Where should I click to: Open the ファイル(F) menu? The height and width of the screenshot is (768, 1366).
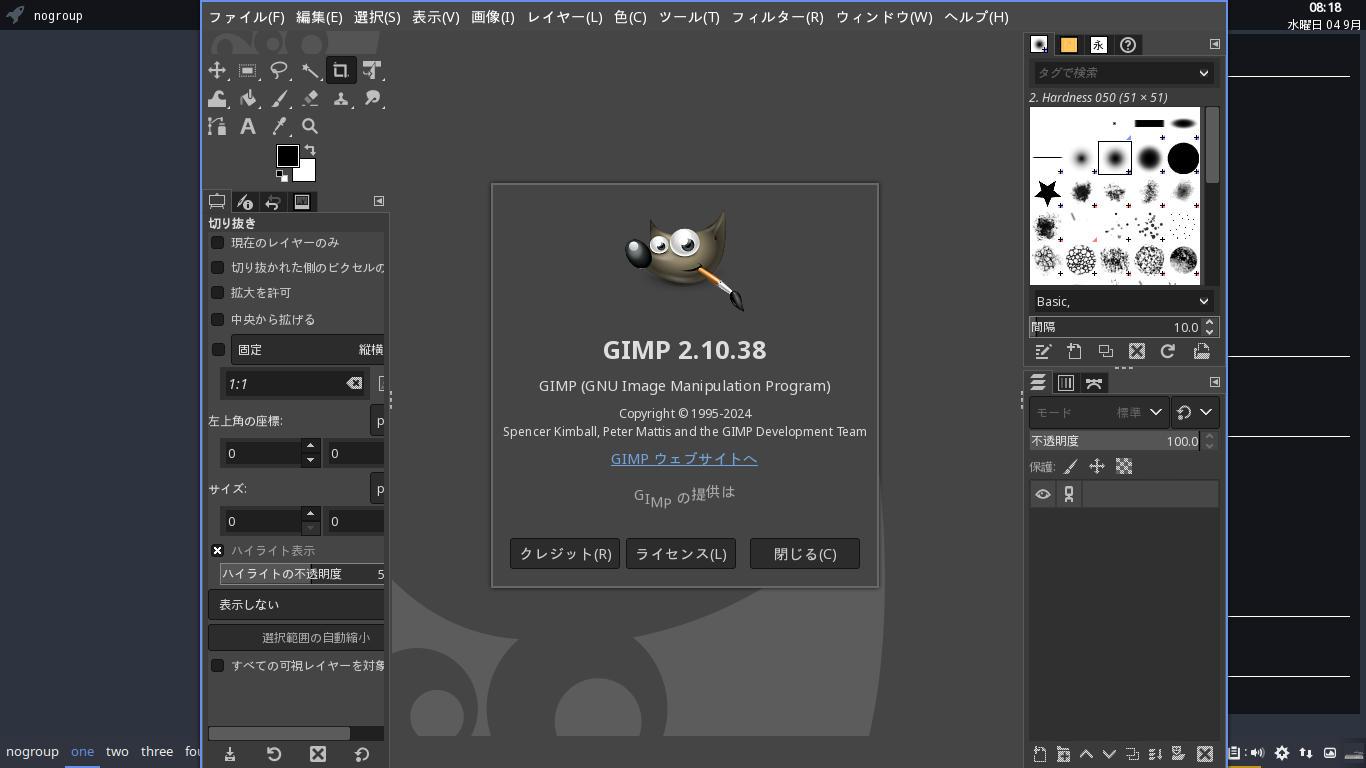tap(246, 17)
